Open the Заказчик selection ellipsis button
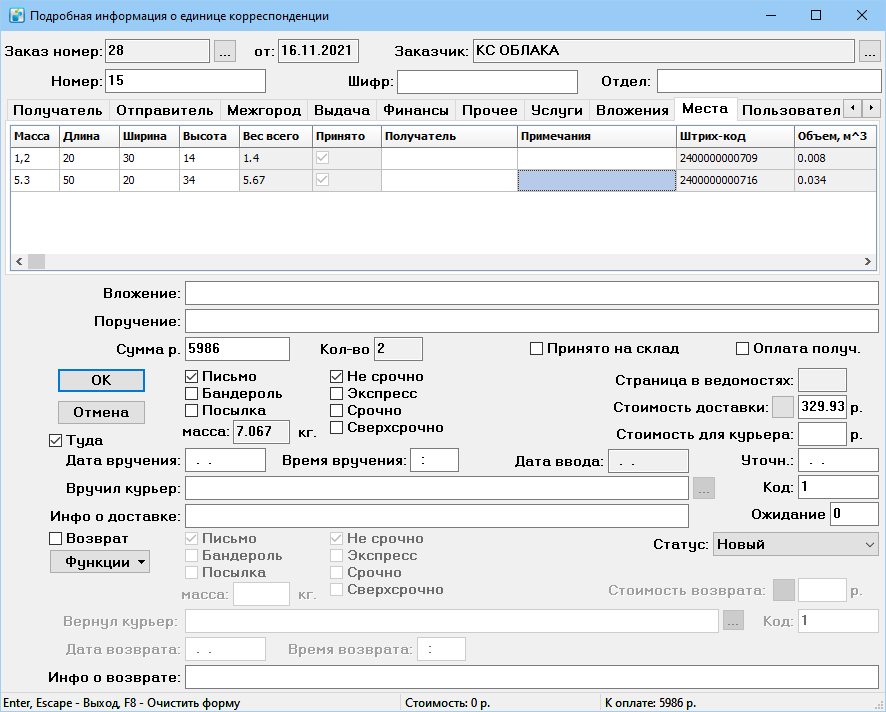886x712 pixels. 869,51
